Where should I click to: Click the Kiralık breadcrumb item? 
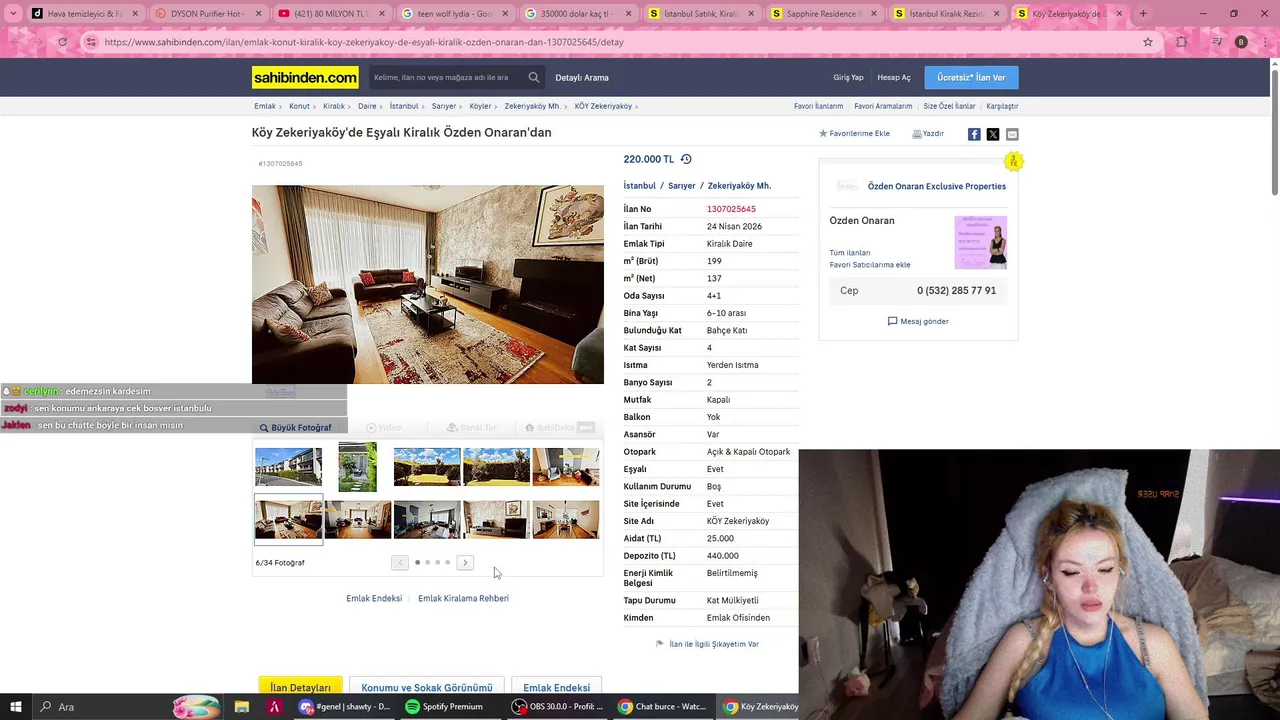pyautogui.click(x=334, y=106)
